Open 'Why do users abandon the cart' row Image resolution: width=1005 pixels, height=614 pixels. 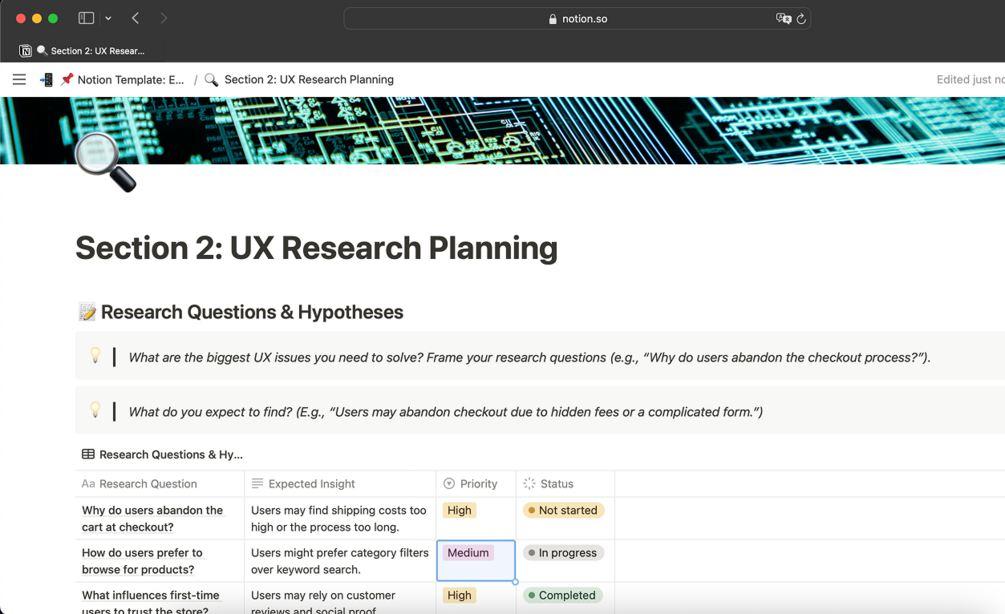pyautogui.click(x=153, y=519)
